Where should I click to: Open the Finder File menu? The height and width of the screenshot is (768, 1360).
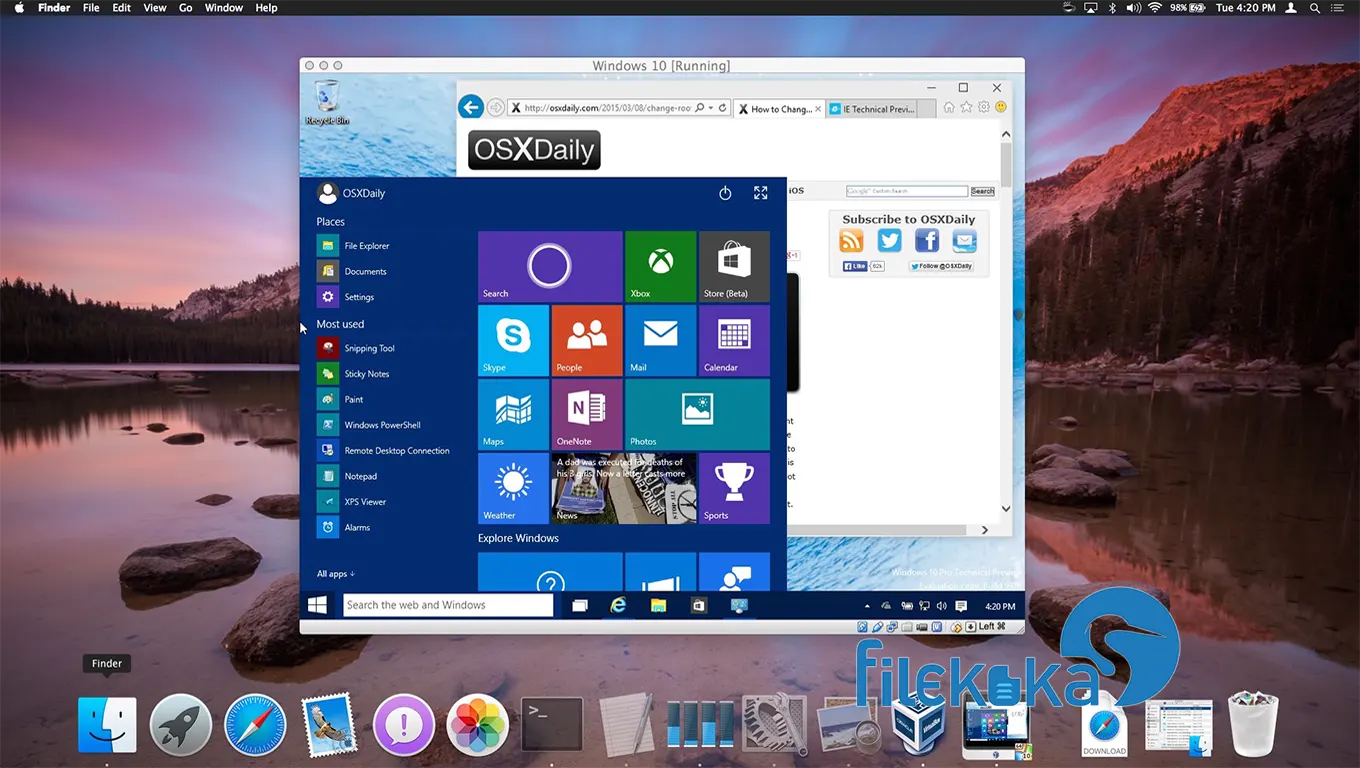pyautogui.click(x=91, y=8)
